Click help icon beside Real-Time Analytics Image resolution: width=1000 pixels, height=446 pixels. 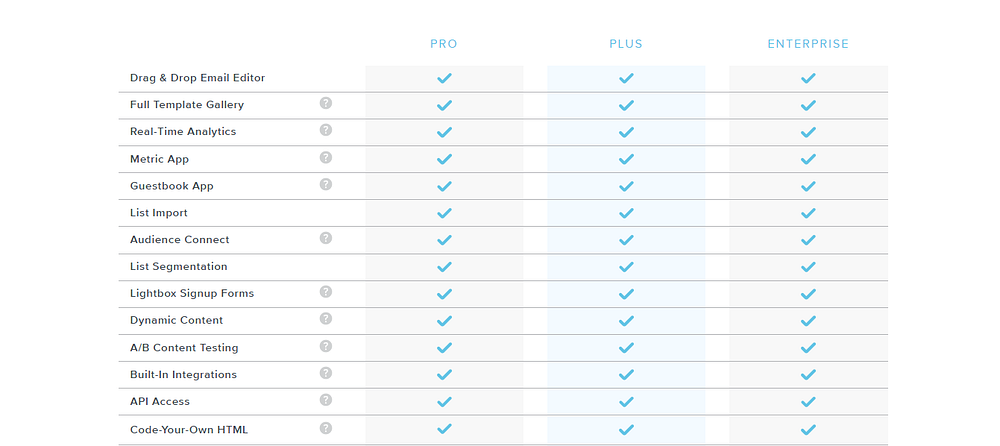[x=326, y=130]
